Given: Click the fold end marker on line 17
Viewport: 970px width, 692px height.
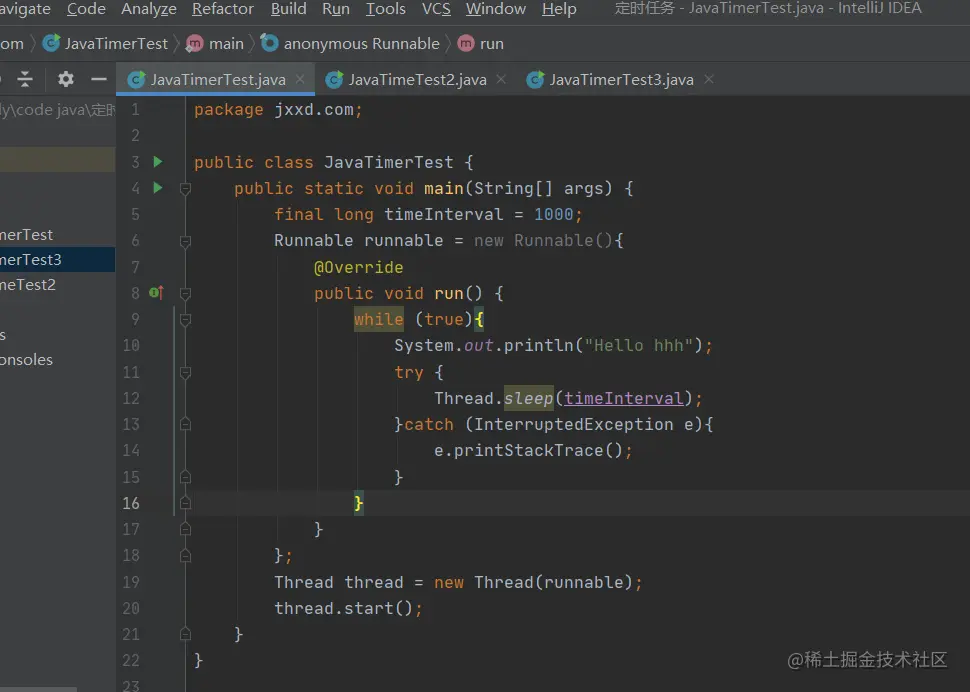Looking at the screenshot, I should (x=185, y=529).
